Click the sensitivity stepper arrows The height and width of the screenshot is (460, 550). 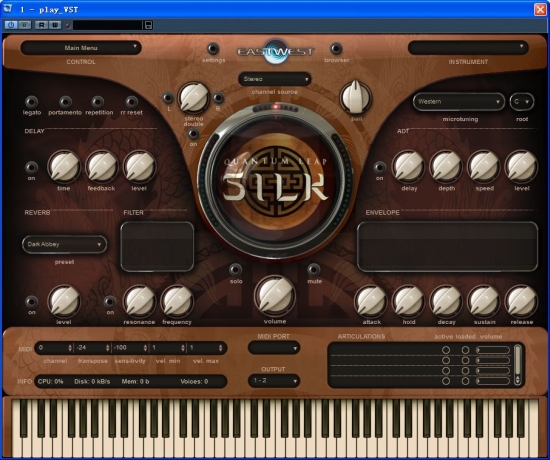tap(145, 348)
